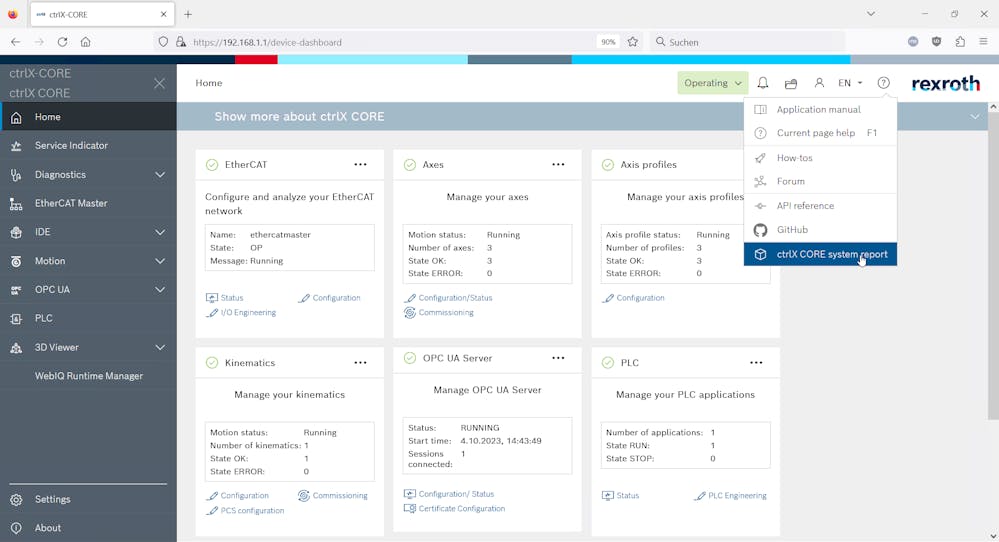Open the EN language dropdown
This screenshot has height=542, width=999.
point(850,83)
